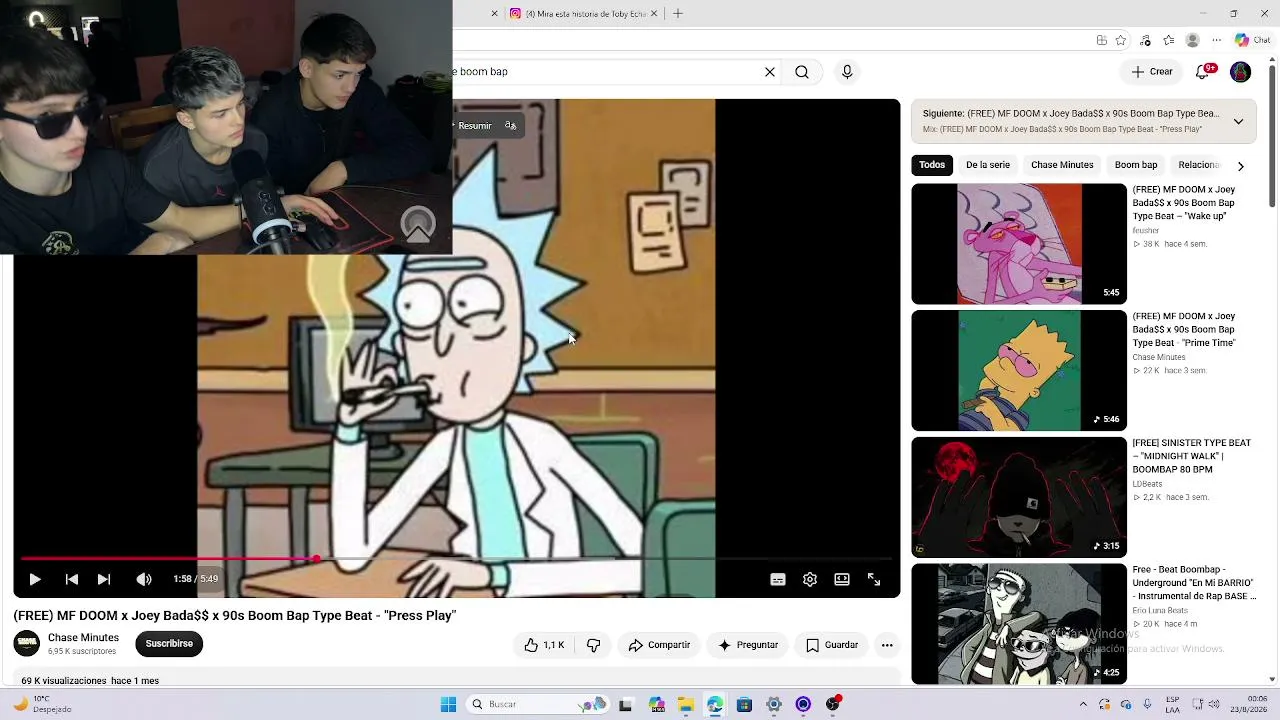Like the video with 1,1 K likes
Viewport: 1280px width, 720px height.
[x=543, y=645]
